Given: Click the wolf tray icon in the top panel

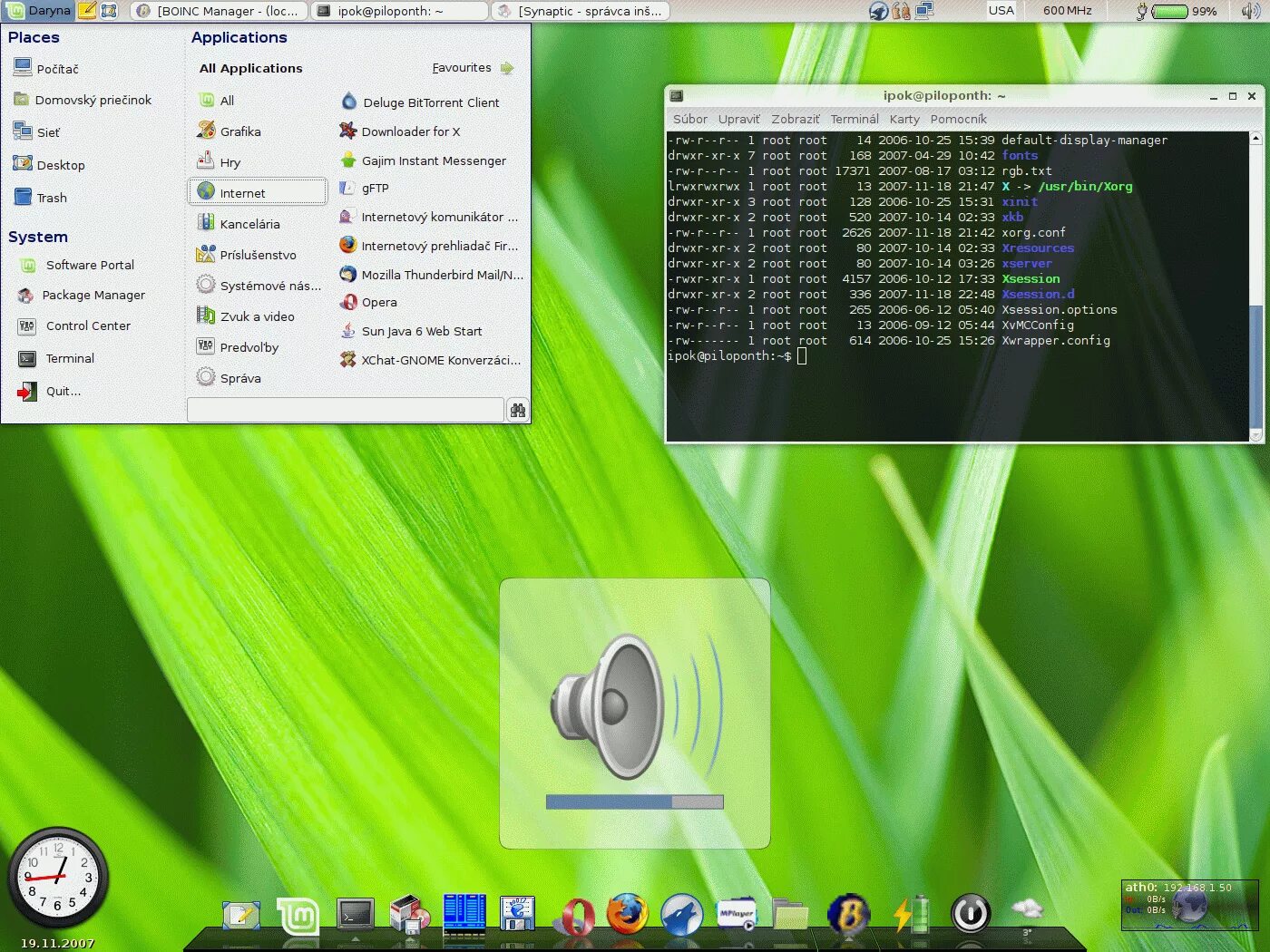Looking at the screenshot, I should click(878, 11).
